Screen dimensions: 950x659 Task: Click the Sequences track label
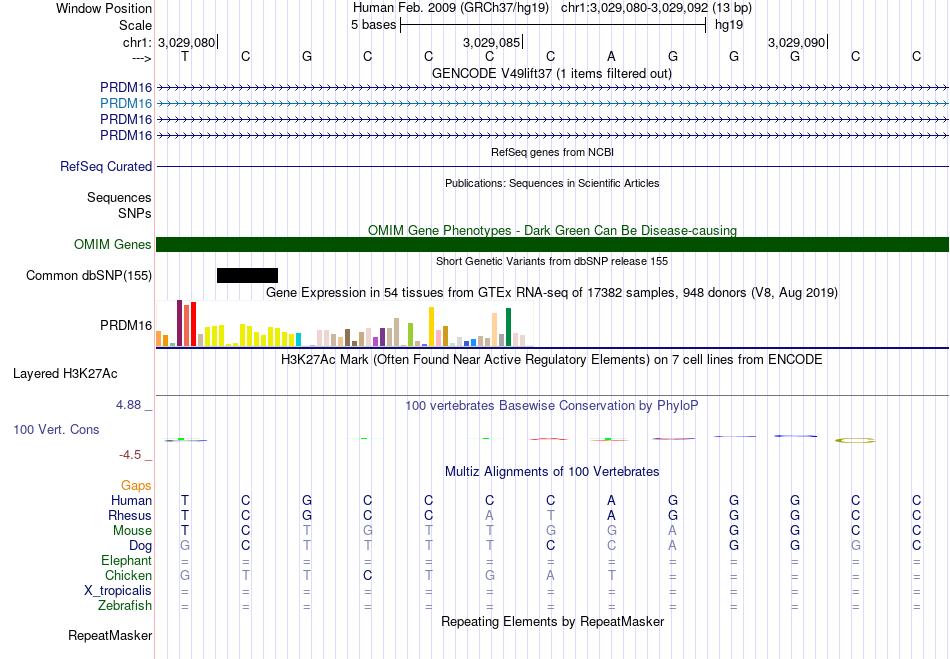(x=119, y=197)
